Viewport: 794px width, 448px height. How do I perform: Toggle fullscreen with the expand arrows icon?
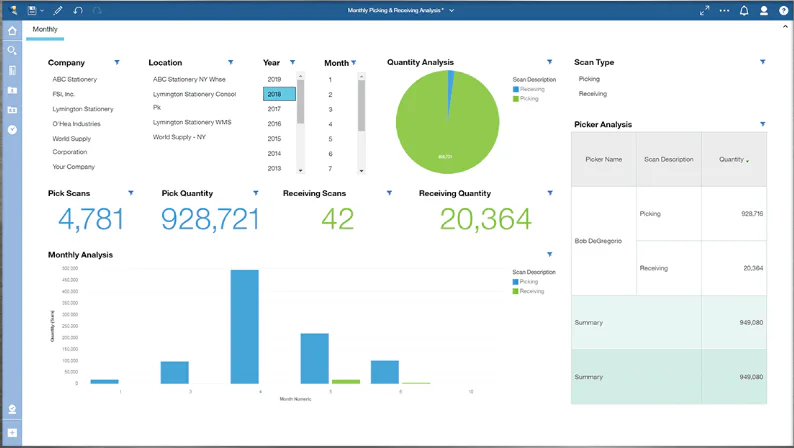pyautogui.click(x=704, y=10)
